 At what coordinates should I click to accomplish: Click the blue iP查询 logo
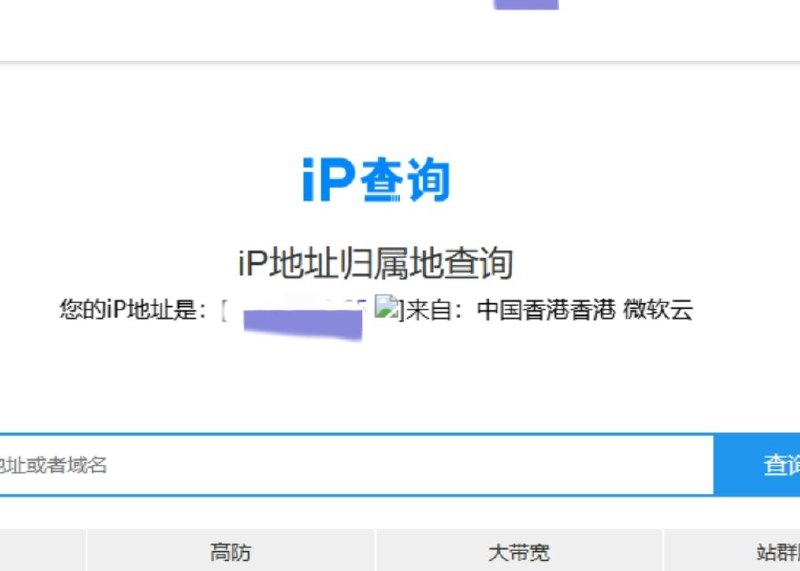click(x=376, y=181)
